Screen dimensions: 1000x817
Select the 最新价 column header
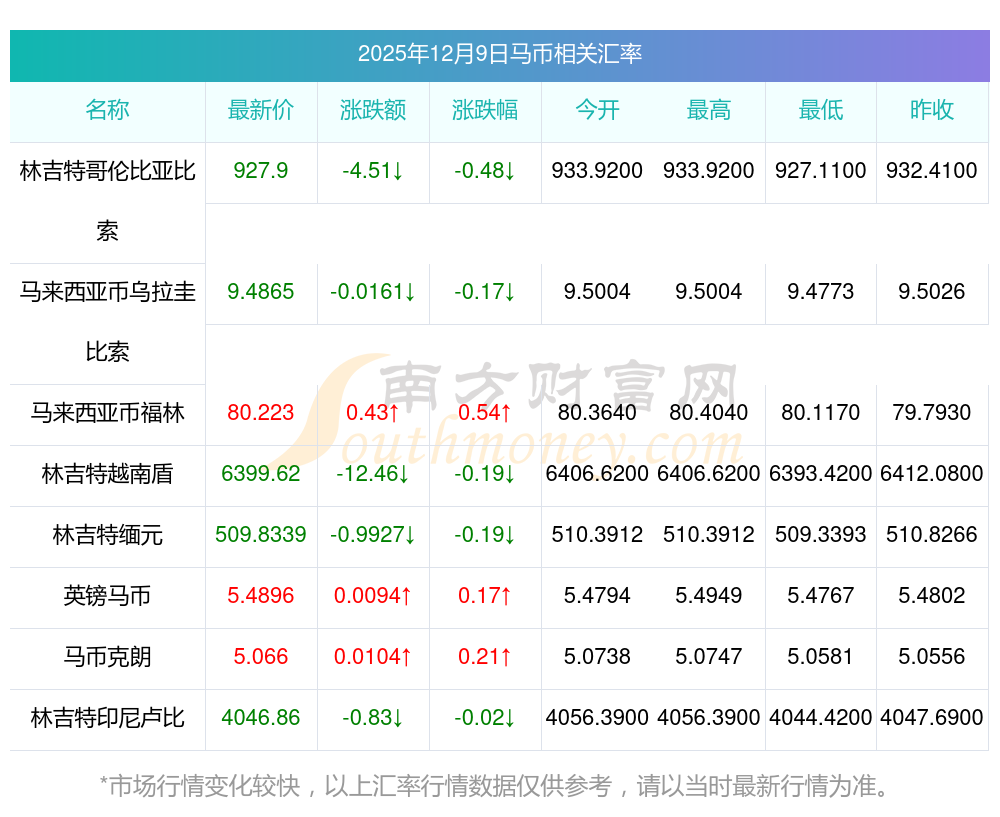(261, 110)
